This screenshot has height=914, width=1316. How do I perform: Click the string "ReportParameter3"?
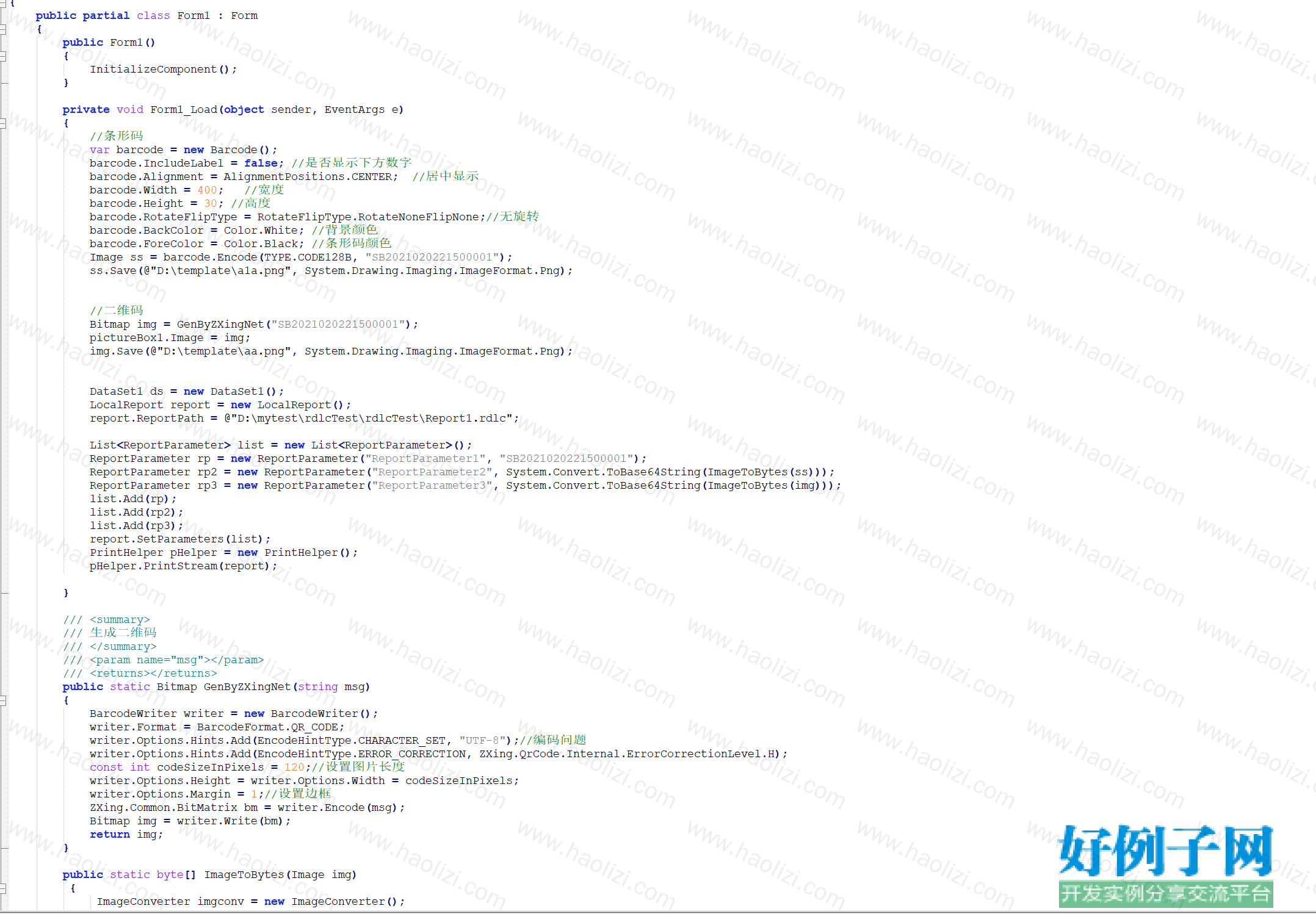pyautogui.click(x=432, y=485)
